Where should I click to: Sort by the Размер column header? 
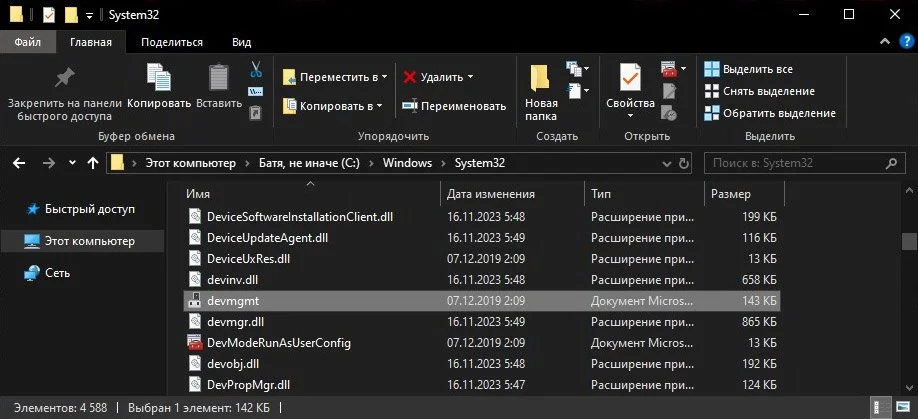point(731,194)
